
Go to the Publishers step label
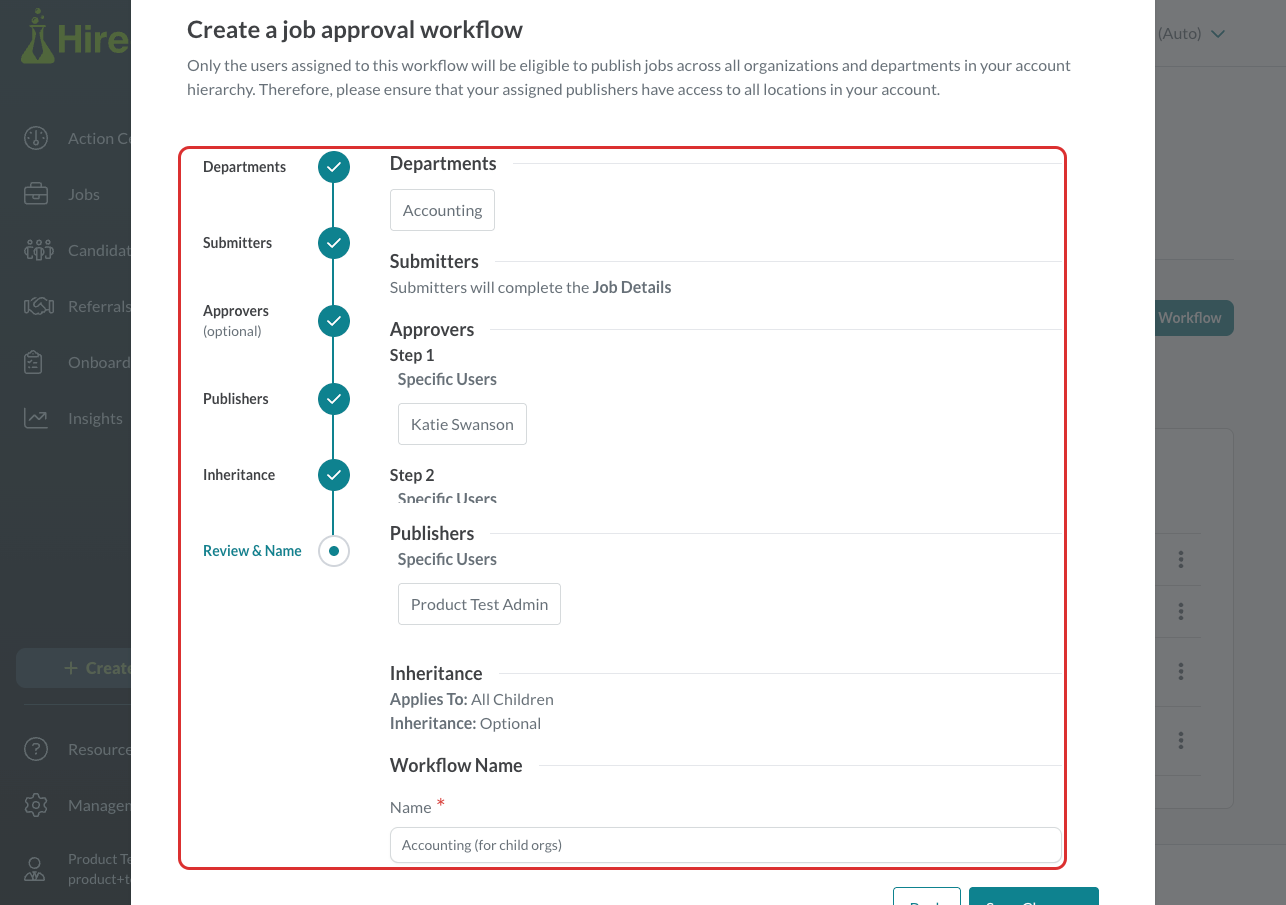click(236, 399)
